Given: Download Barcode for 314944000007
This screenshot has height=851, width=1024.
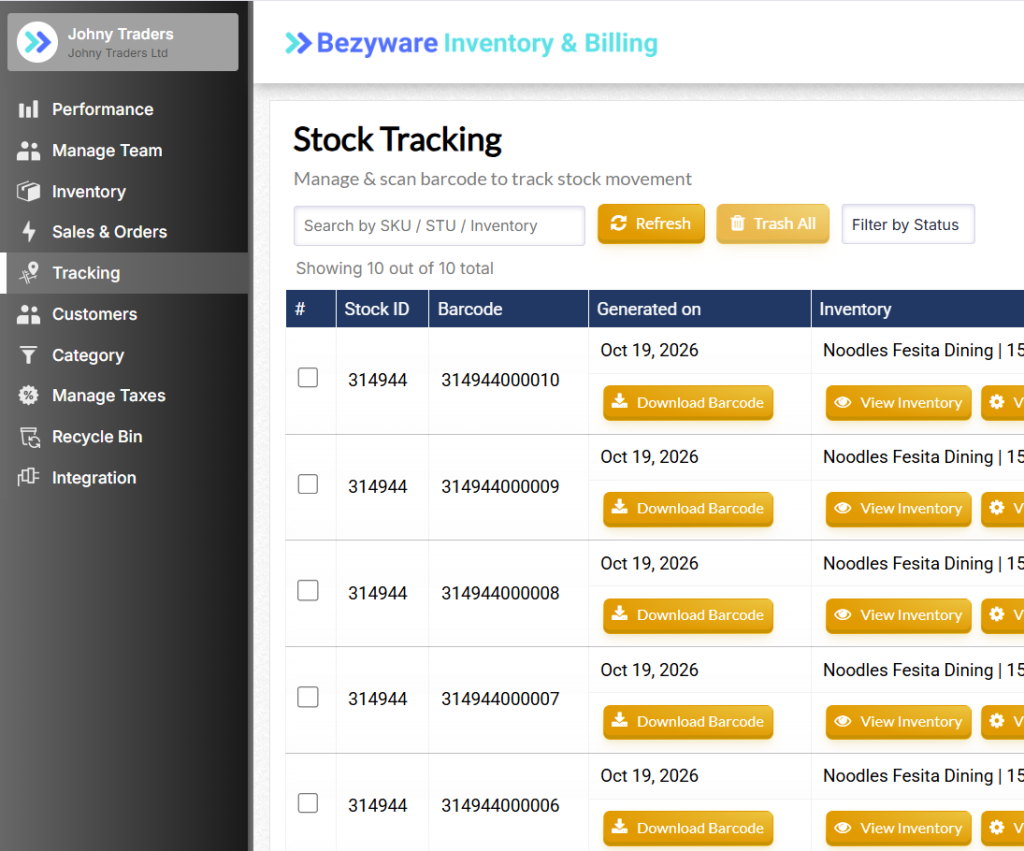Looking at the screenshot, I should (688, 721).
